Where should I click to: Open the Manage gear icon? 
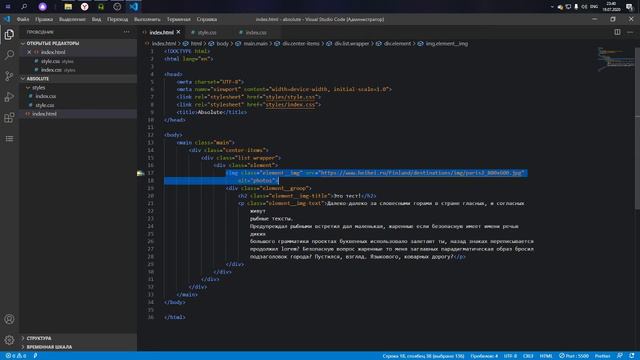pos(9,340)
